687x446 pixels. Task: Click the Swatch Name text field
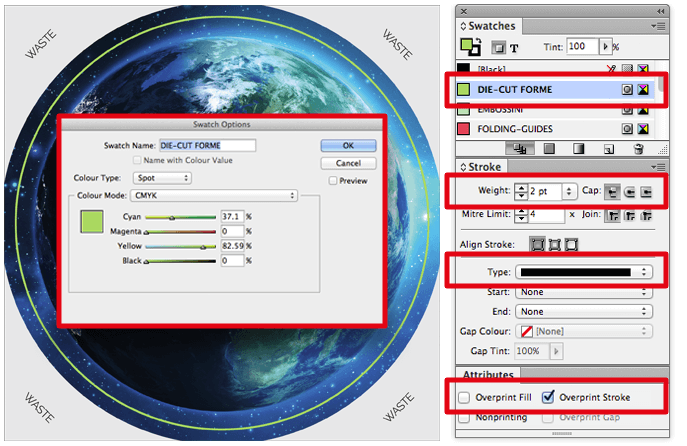[x=208, y=145]
